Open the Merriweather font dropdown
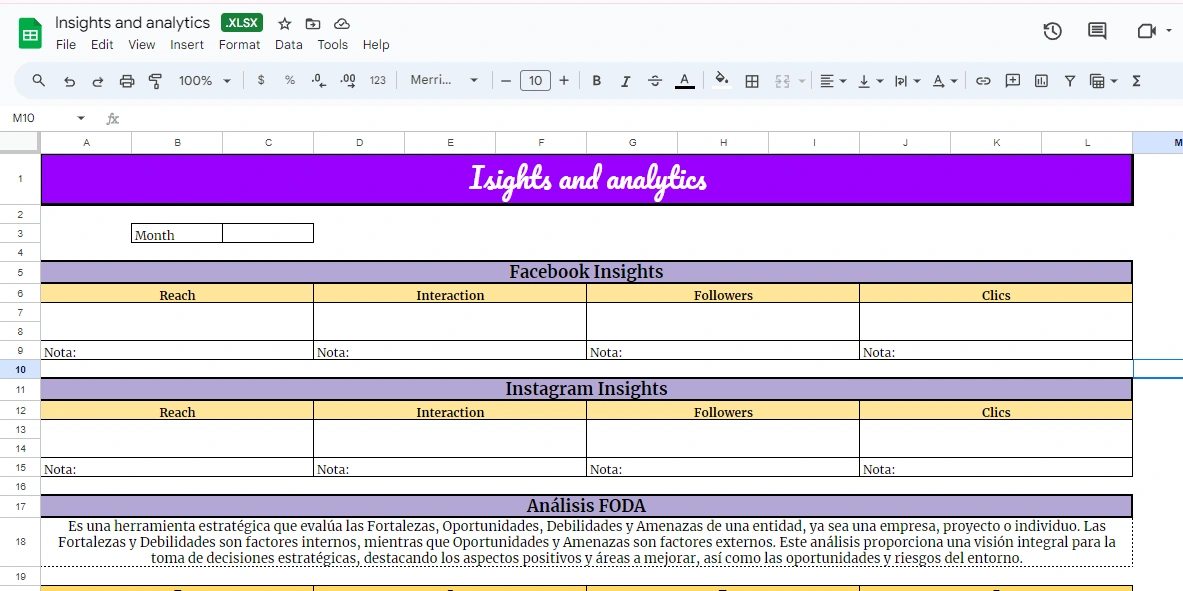The width and height of the screenshot is (1183, 591). coord(444,81)
